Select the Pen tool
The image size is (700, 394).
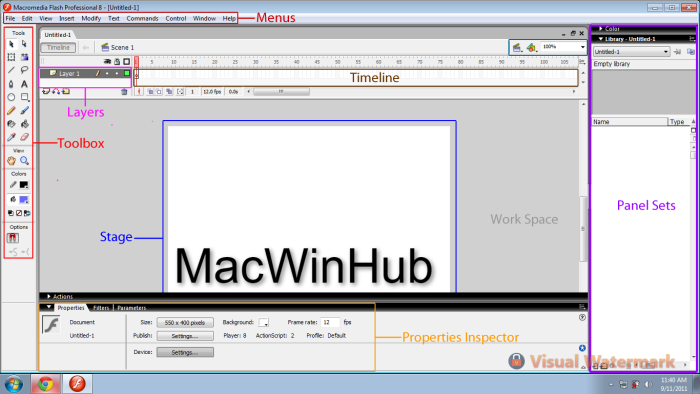[12, 83]
